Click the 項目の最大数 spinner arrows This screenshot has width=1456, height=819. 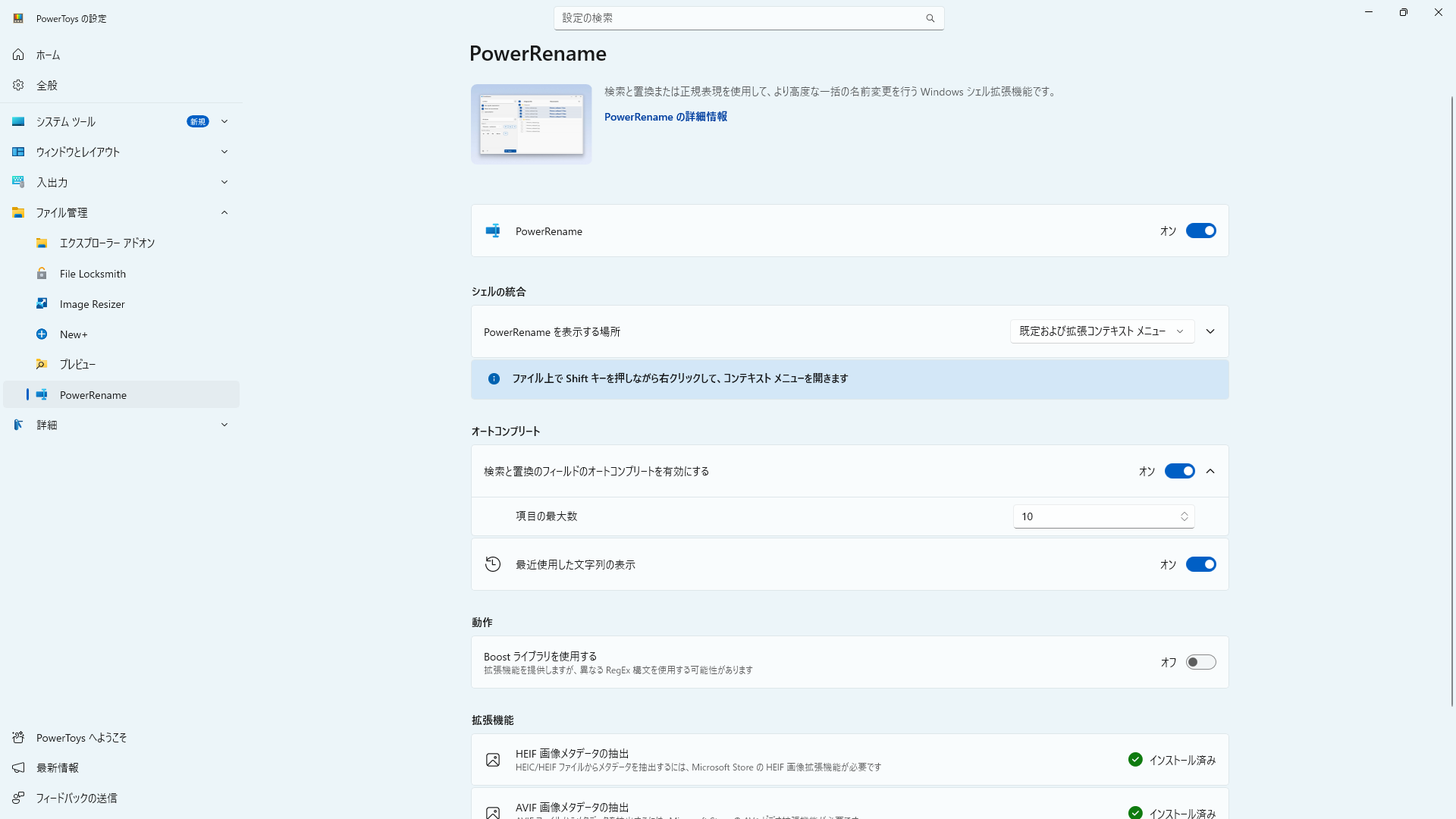pos(1184,516)
